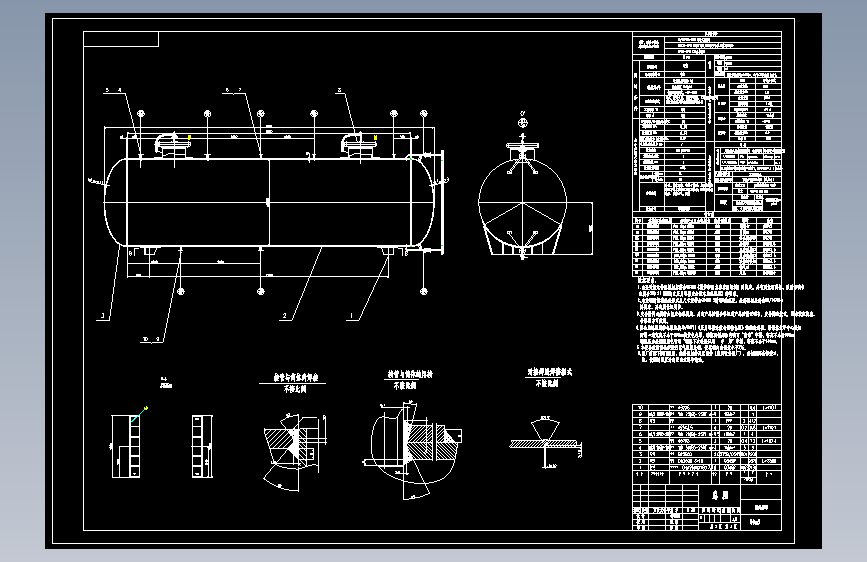Click part callout number 3 below tank

click(102, 316)
